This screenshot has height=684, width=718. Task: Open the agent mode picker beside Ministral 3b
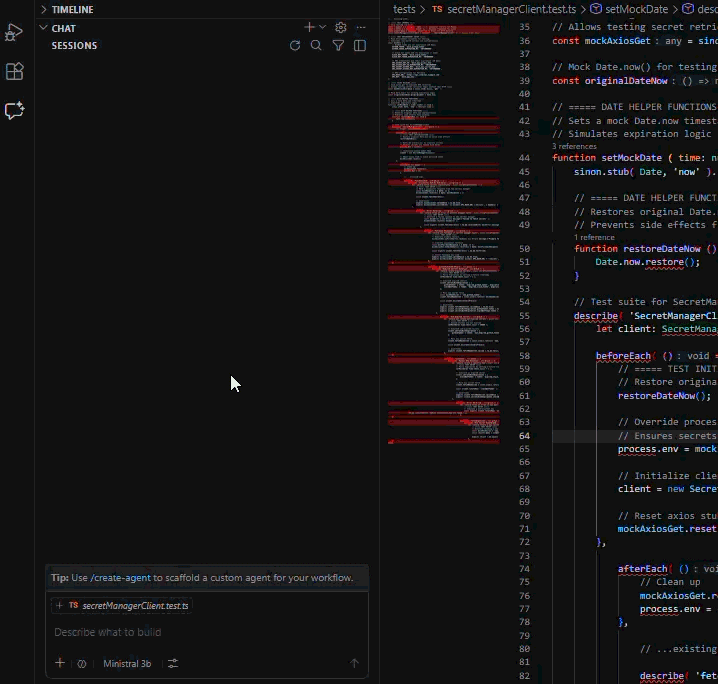point(82,663)
